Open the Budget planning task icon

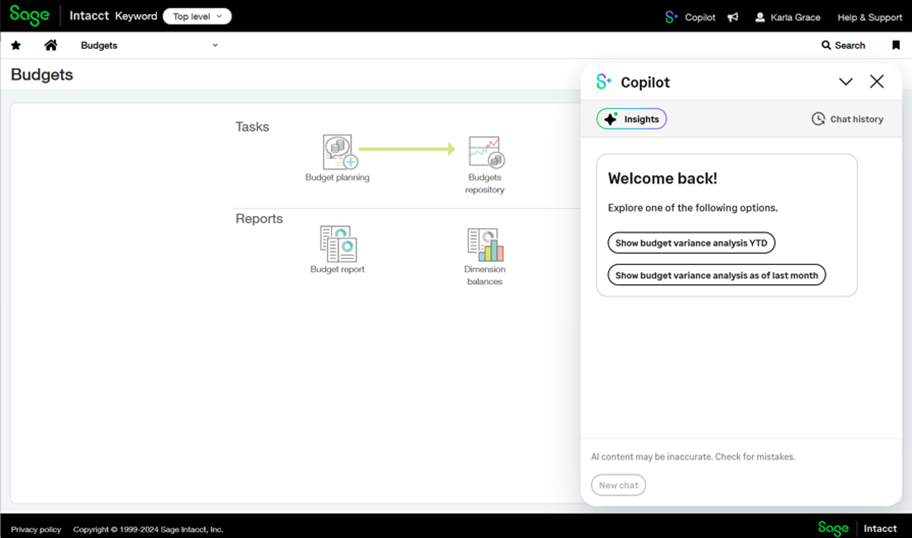tap(339, 153)
